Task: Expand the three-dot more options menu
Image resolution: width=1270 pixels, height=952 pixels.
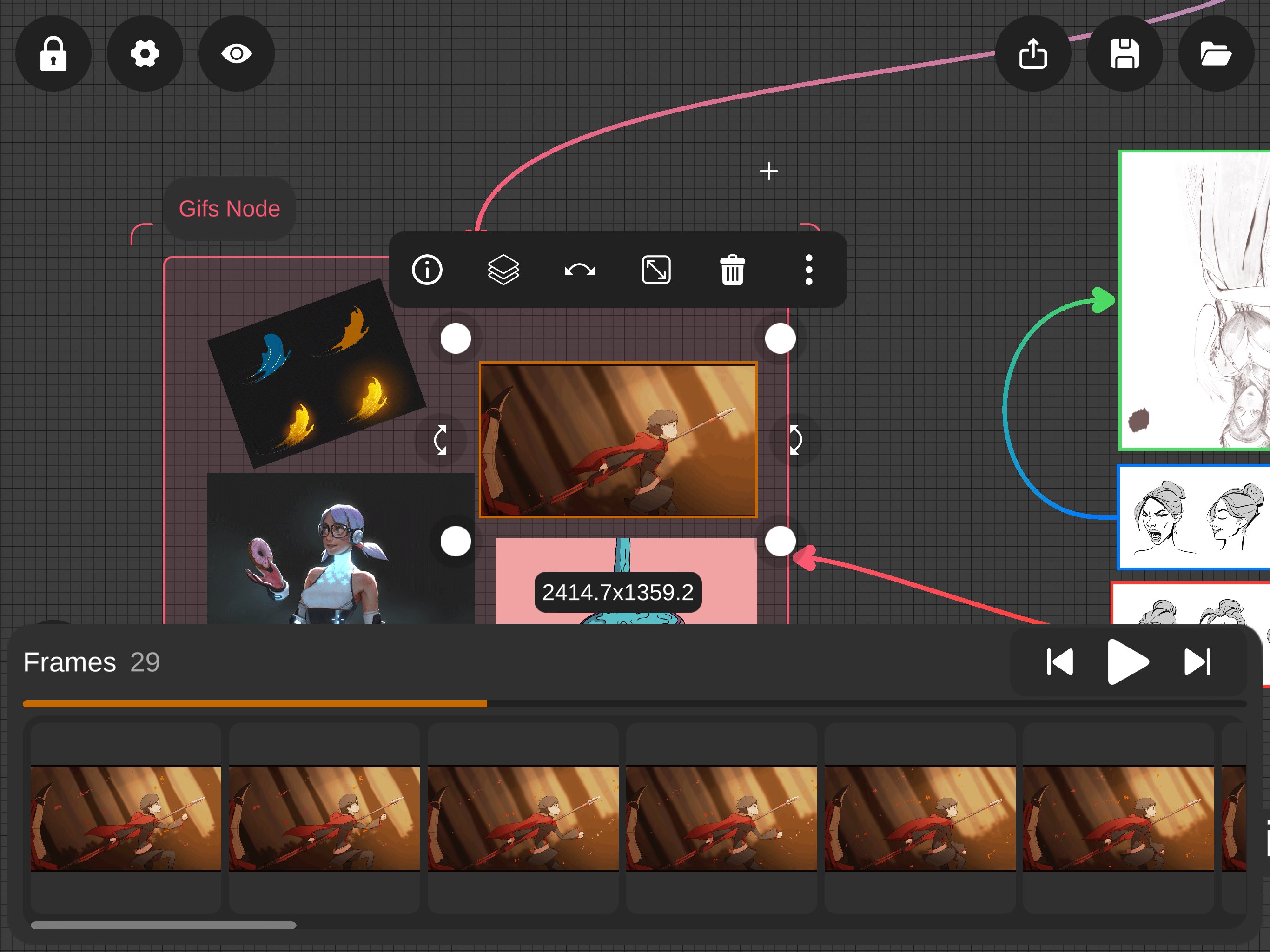Action: [808, 270]
